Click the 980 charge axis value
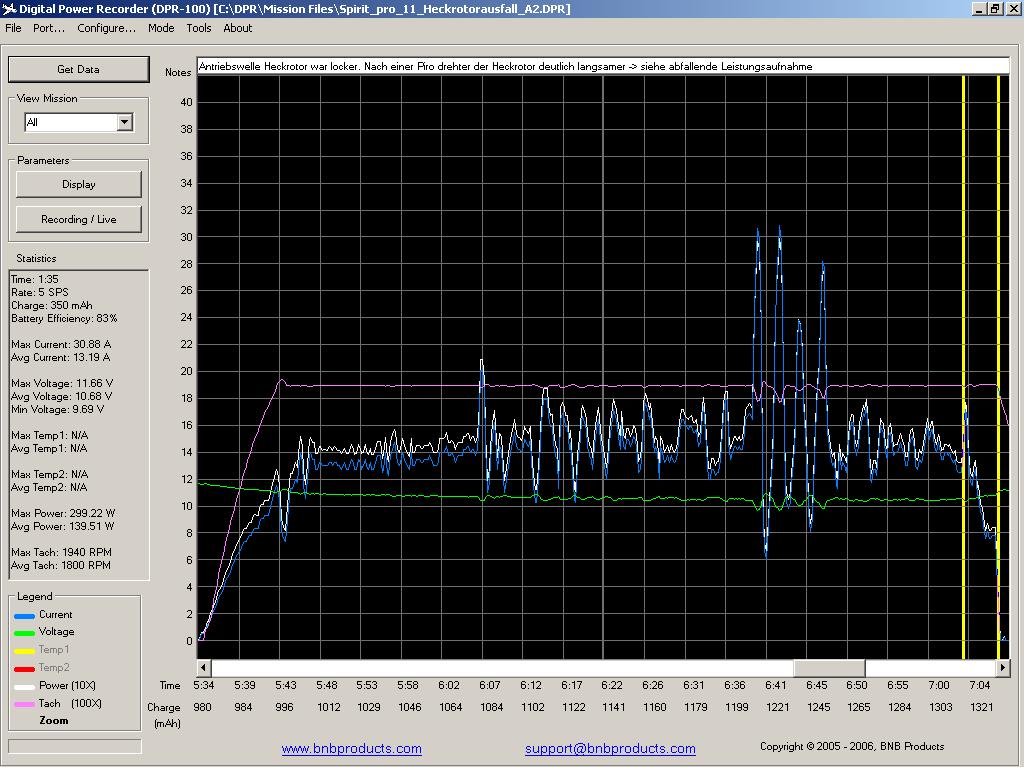This screenshot has height=768, width=1024. pyautogui.click(x=202, y=707)
